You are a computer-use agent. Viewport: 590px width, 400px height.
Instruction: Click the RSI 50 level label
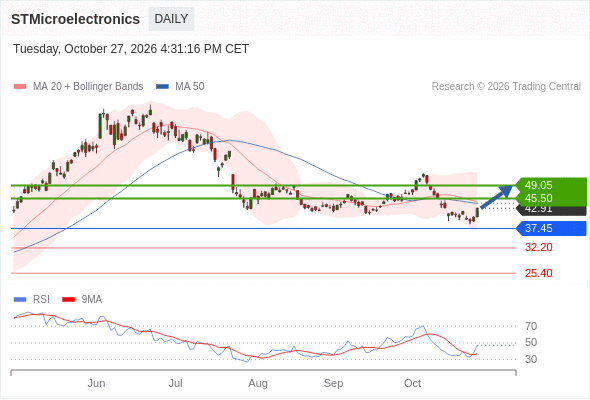(531, 342)
